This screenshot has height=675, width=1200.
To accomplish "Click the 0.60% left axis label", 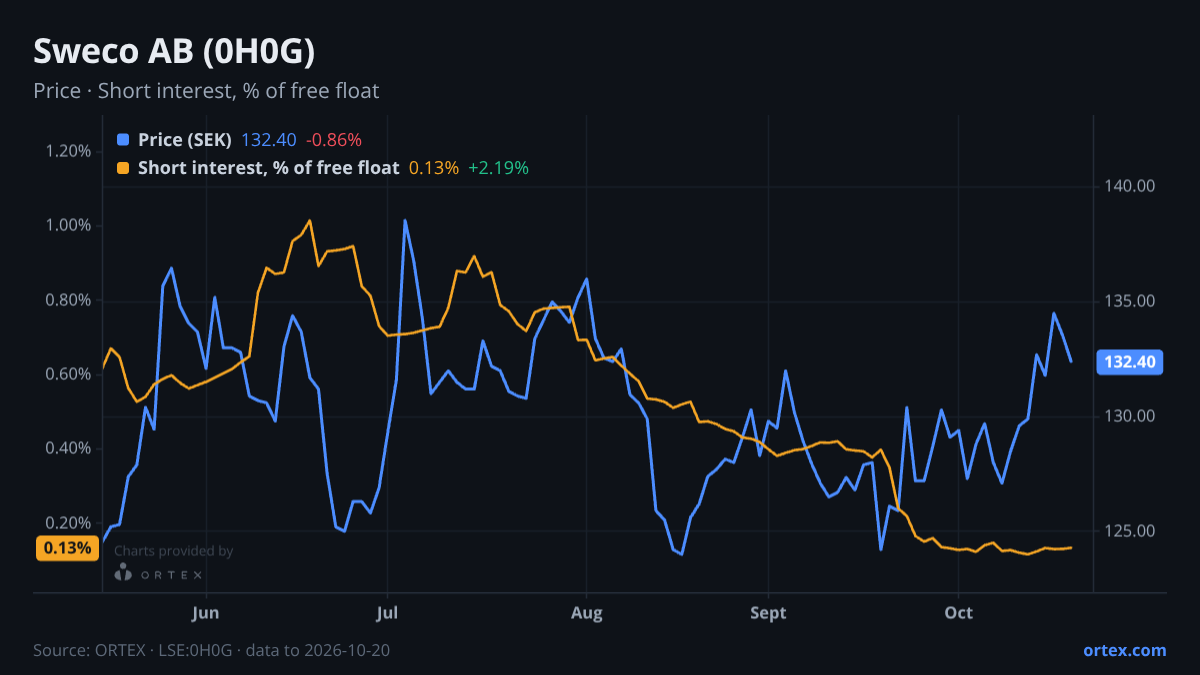I will (x=68, y=374).
